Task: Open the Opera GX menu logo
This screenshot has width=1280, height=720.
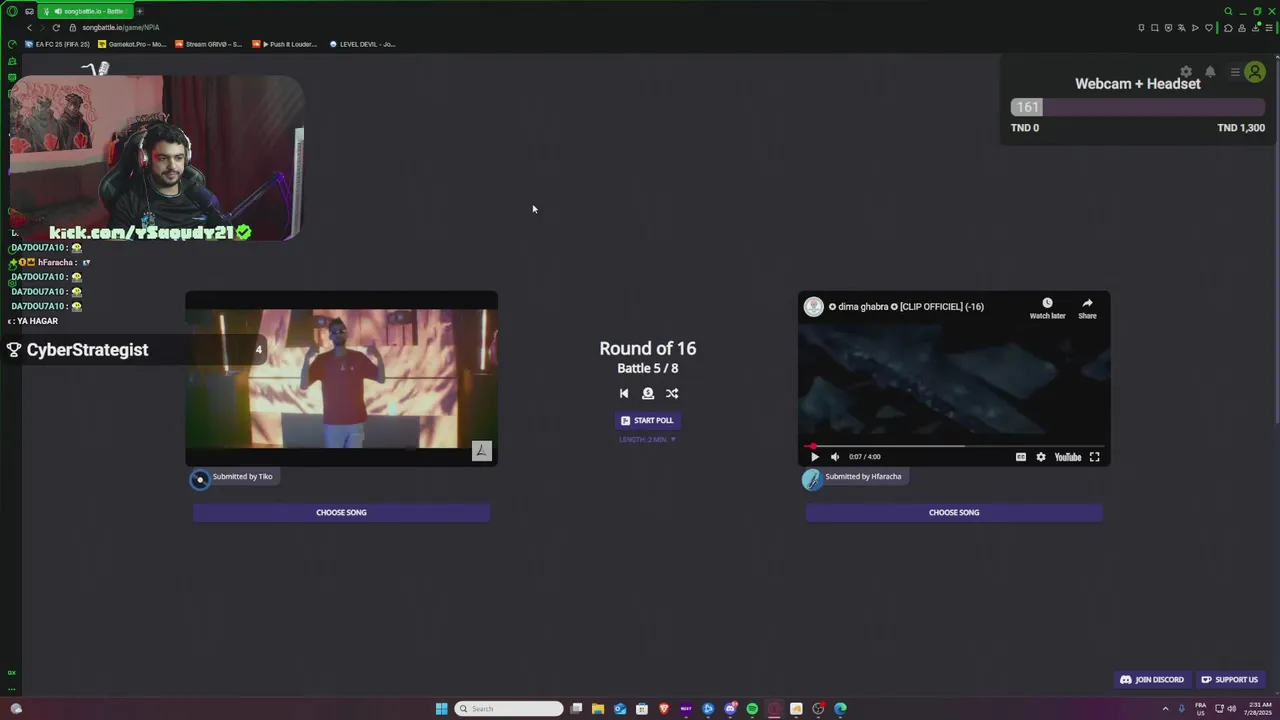Action: (12, 11)
